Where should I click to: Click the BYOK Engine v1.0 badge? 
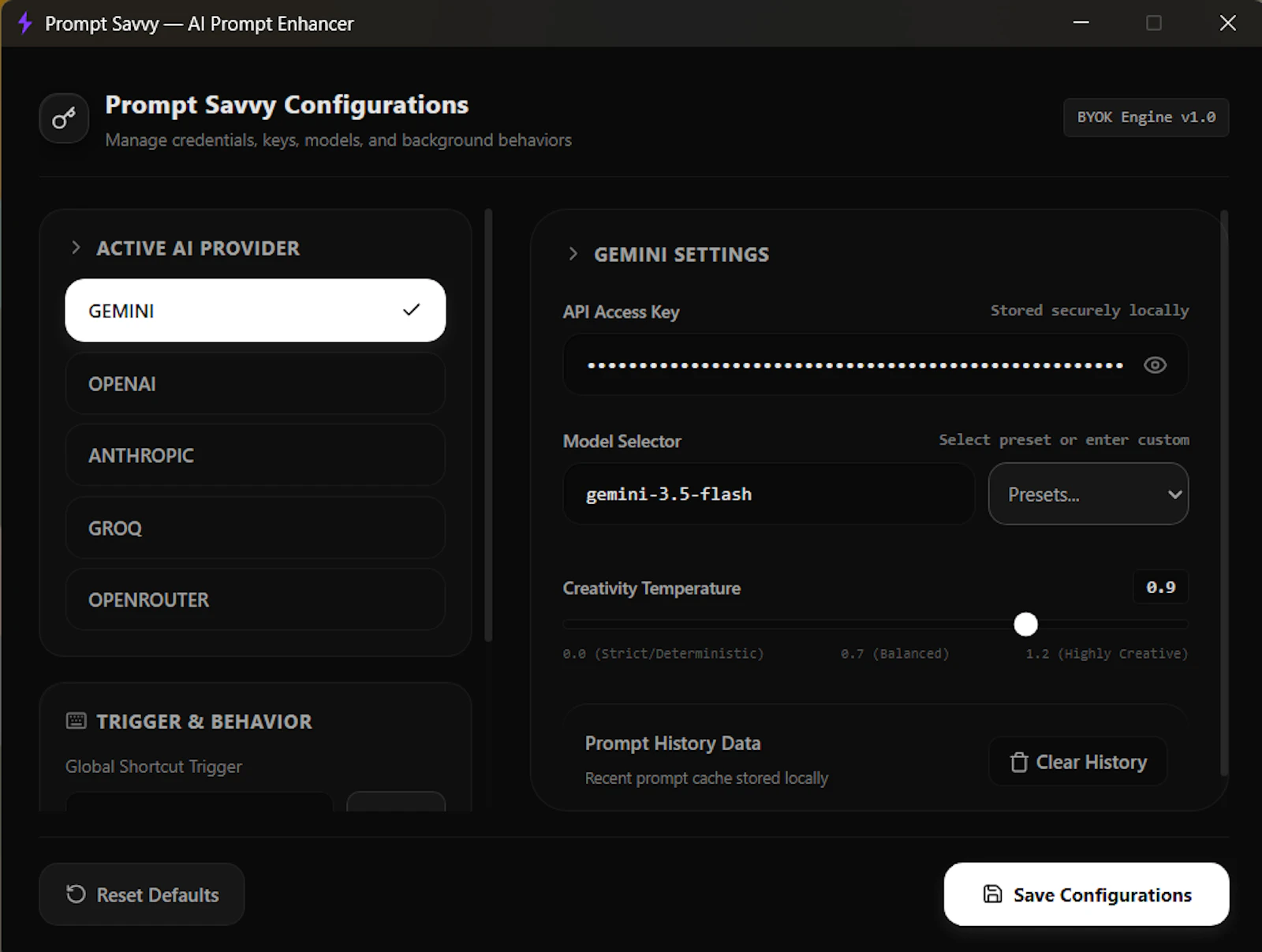point(1146,118)
